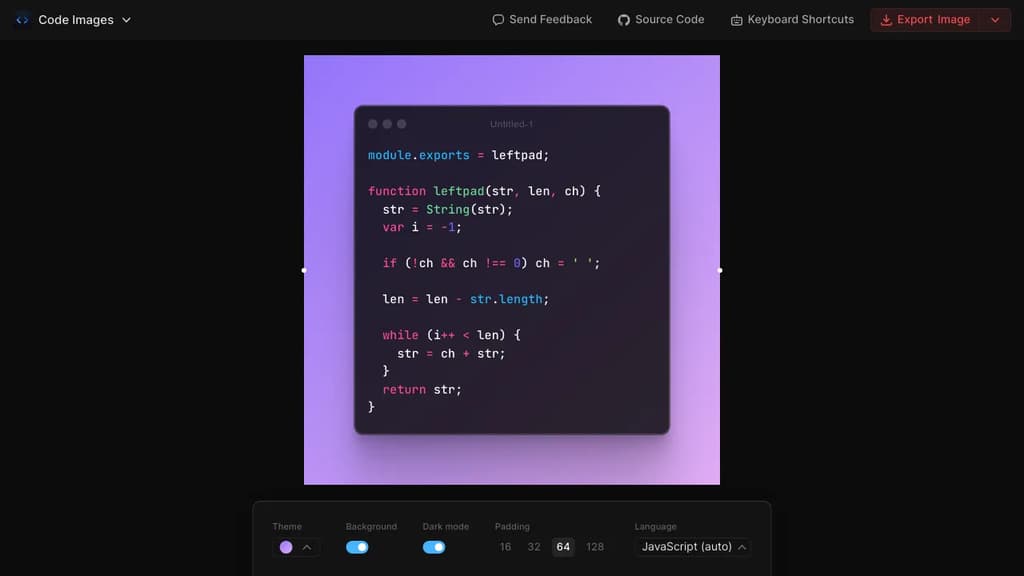The width and height of the screenshot is (1024, 576).
Task: Select padding value 128
Action: tap(595, 547)
